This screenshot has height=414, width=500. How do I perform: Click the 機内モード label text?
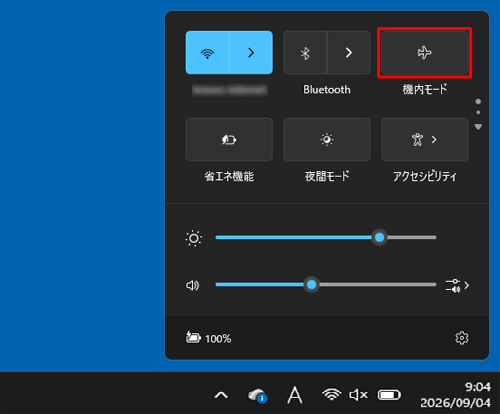[x=425, y=89]
